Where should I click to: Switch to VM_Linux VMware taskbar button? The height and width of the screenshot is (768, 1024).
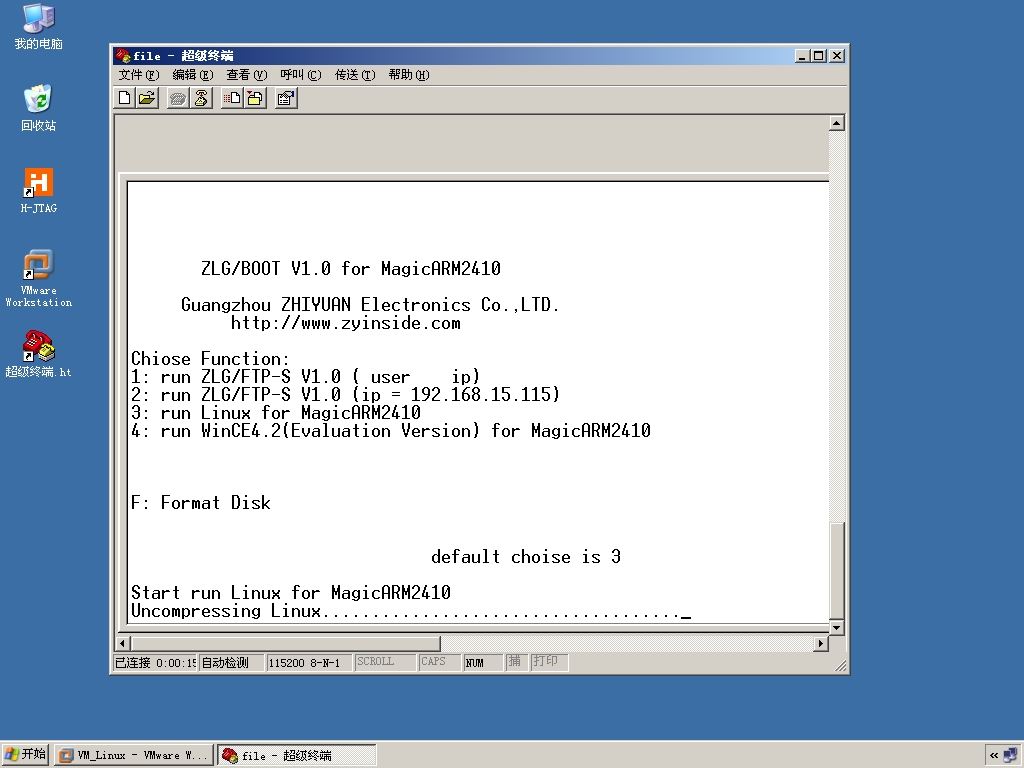tap(134, 755)
